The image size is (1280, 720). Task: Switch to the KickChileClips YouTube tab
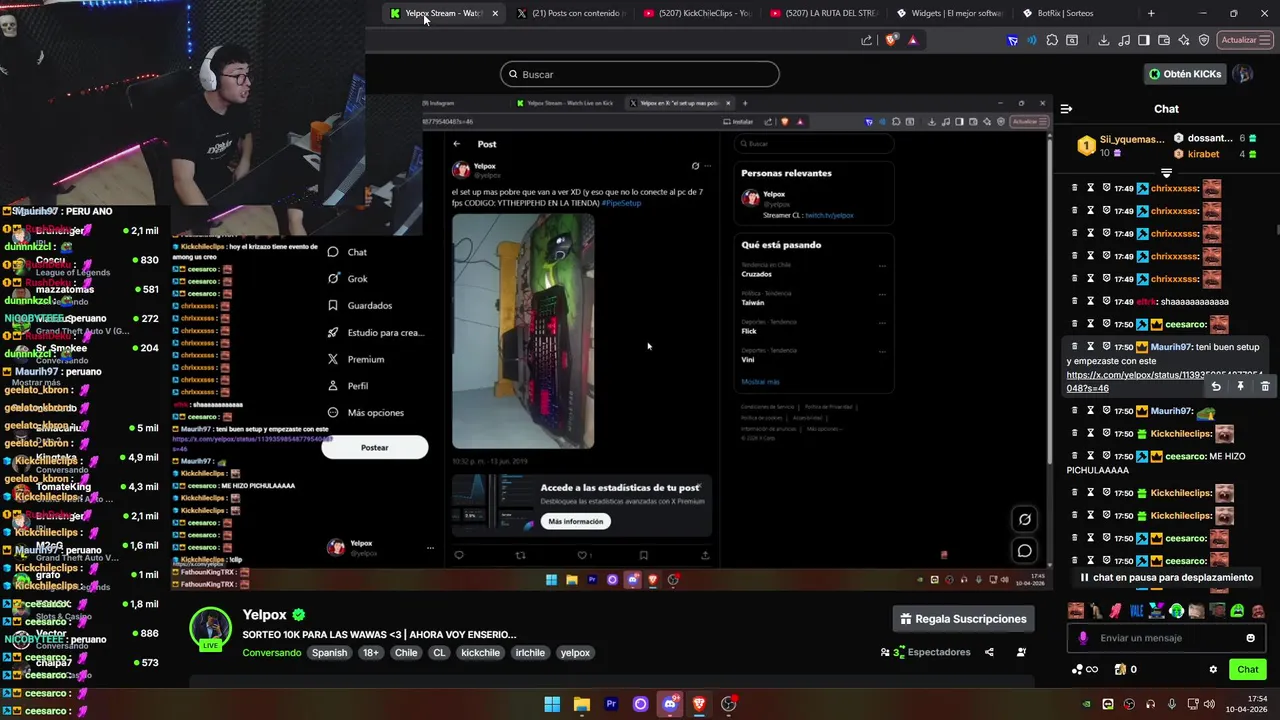pos(696,13)
